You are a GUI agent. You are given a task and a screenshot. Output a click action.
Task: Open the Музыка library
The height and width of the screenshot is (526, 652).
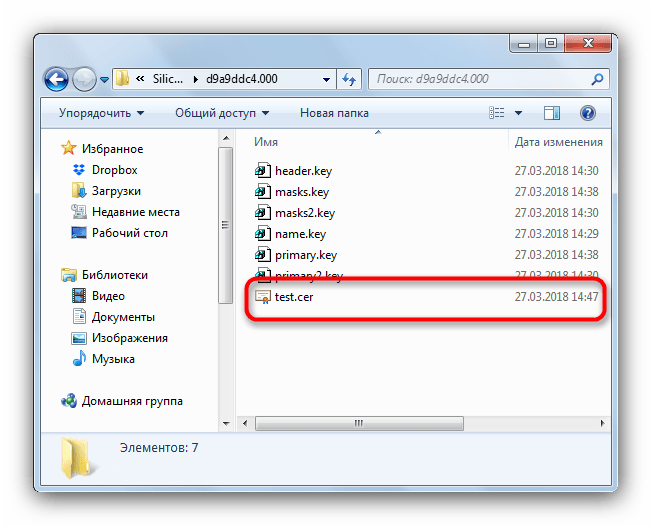[113, 359]
